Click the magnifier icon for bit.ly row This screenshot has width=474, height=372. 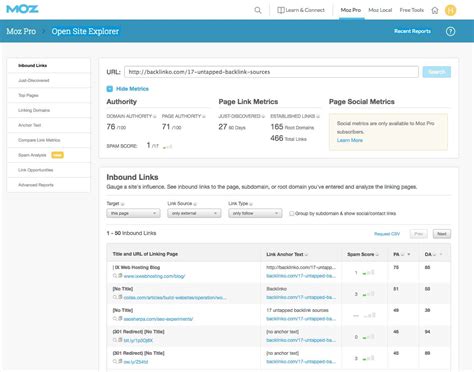pos(115,340)
